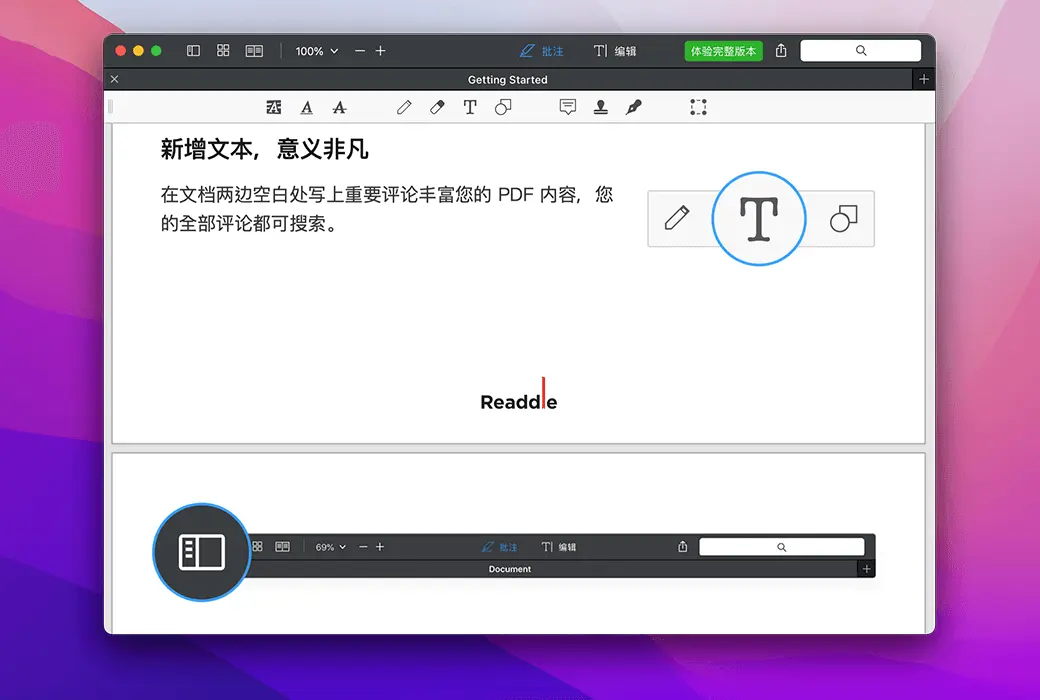
Task: Zoom in with the plus button
Action: click(x=380, y=50)
